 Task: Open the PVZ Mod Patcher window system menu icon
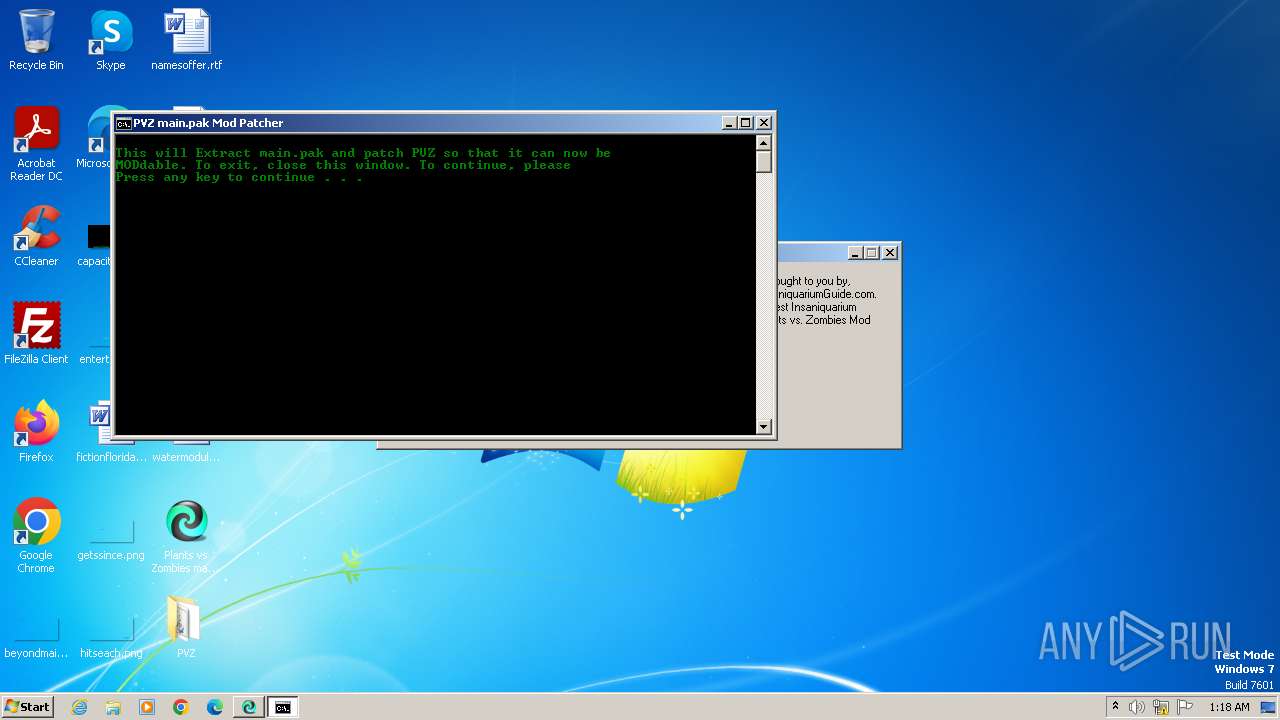(x=124, y=123)
